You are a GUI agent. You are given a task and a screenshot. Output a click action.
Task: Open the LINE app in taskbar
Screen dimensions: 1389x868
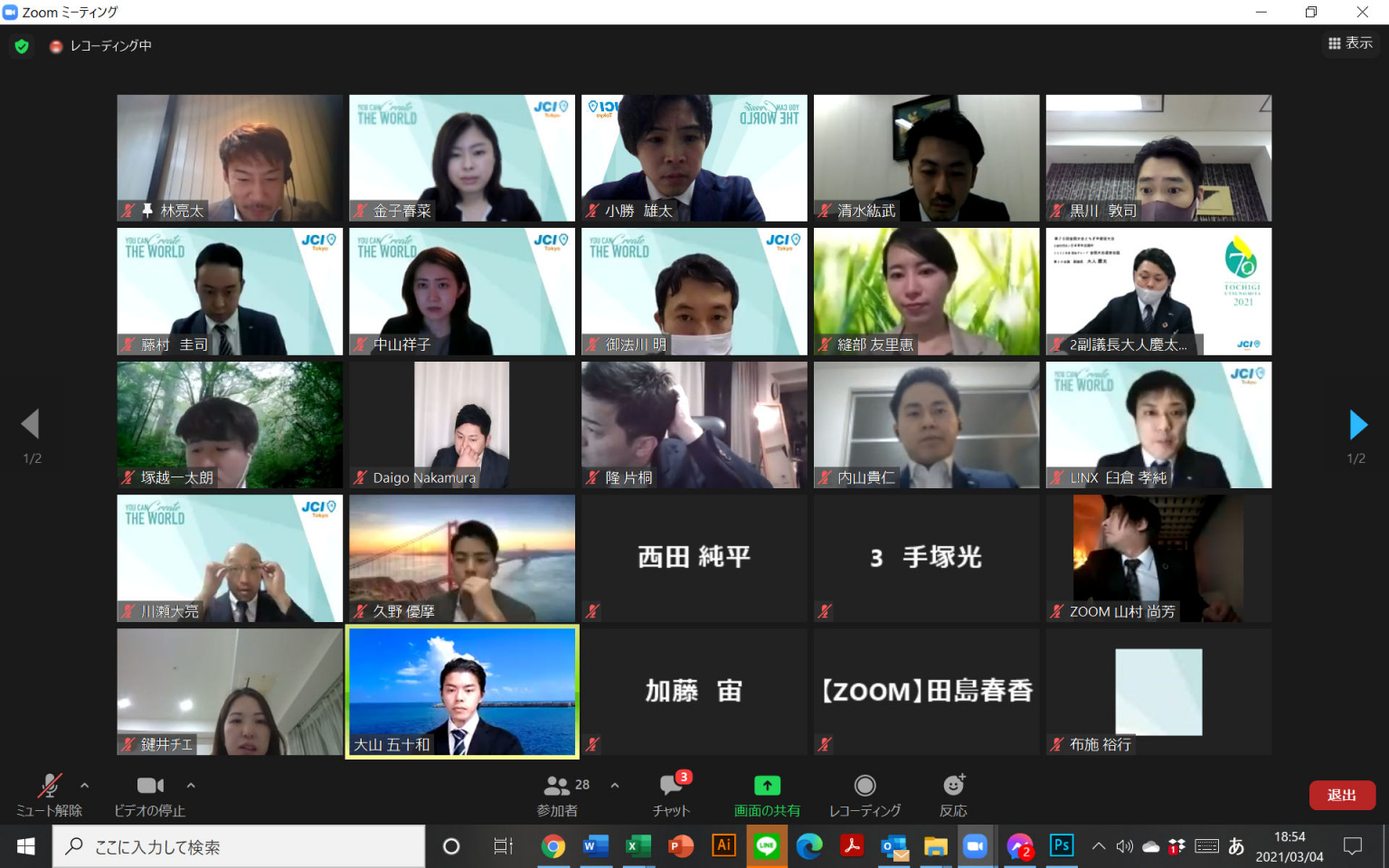click(767, 846)
